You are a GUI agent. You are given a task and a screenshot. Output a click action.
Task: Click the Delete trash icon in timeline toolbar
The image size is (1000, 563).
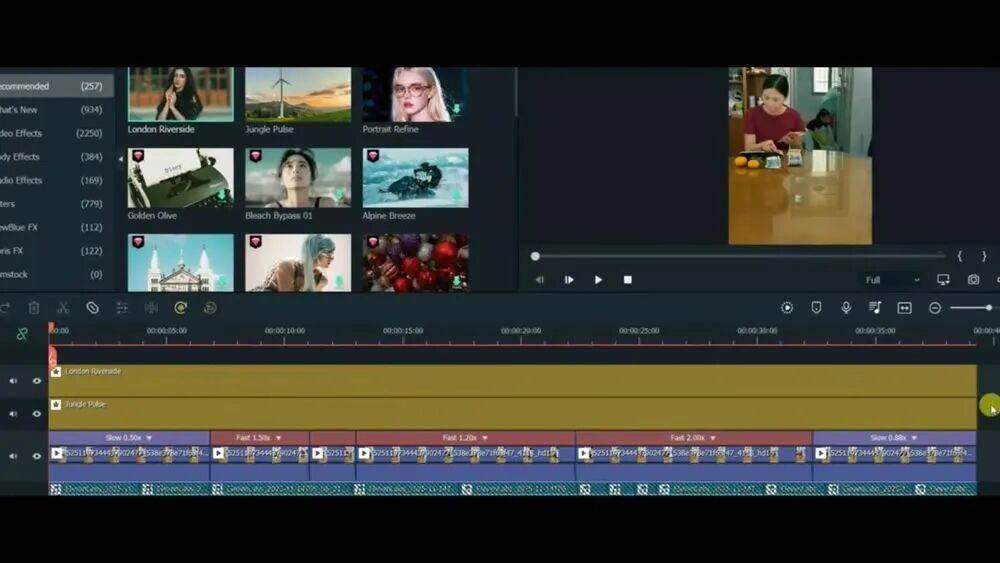[34, 308]
